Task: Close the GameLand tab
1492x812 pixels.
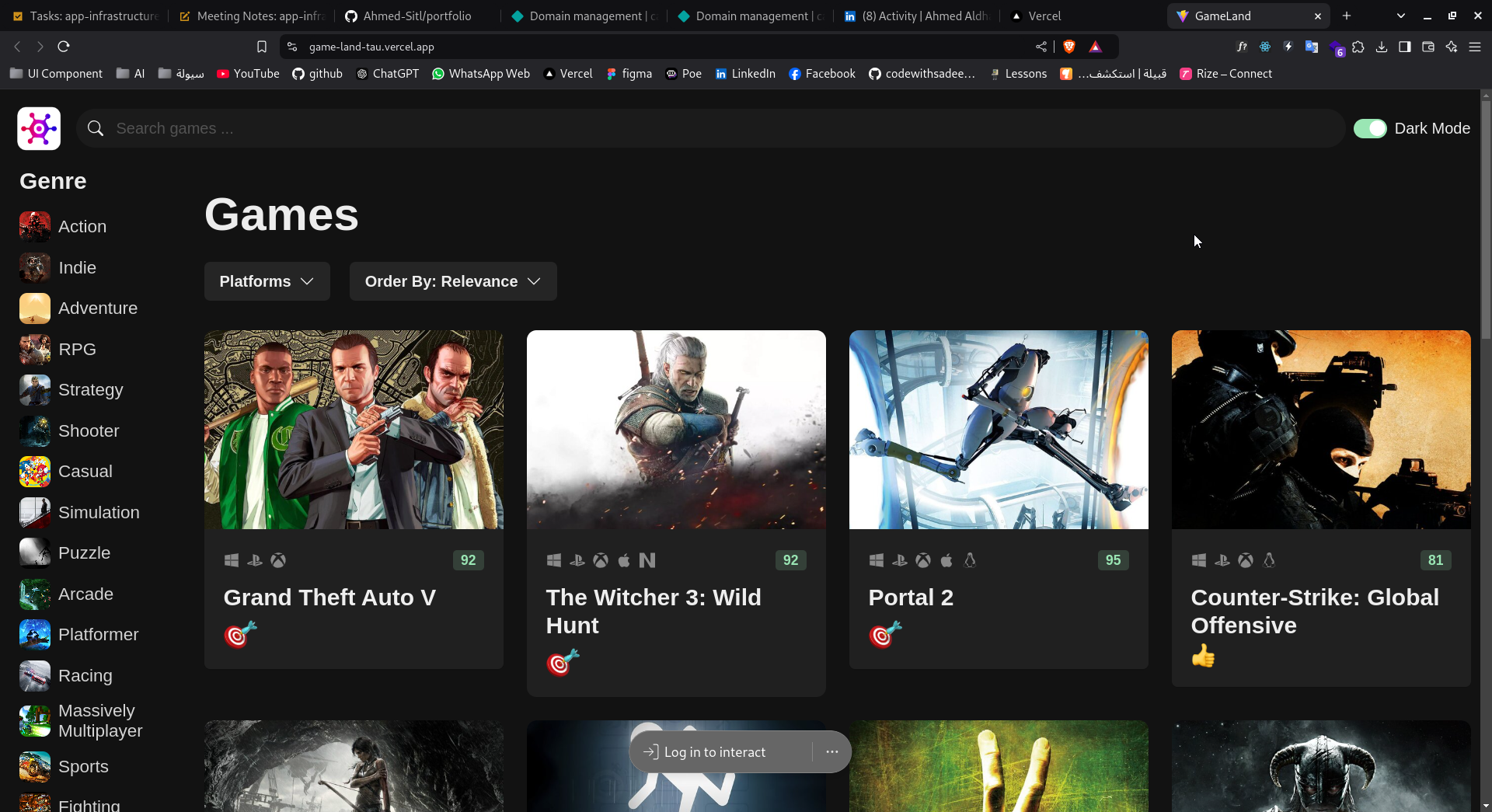Action: (1318, 16)
